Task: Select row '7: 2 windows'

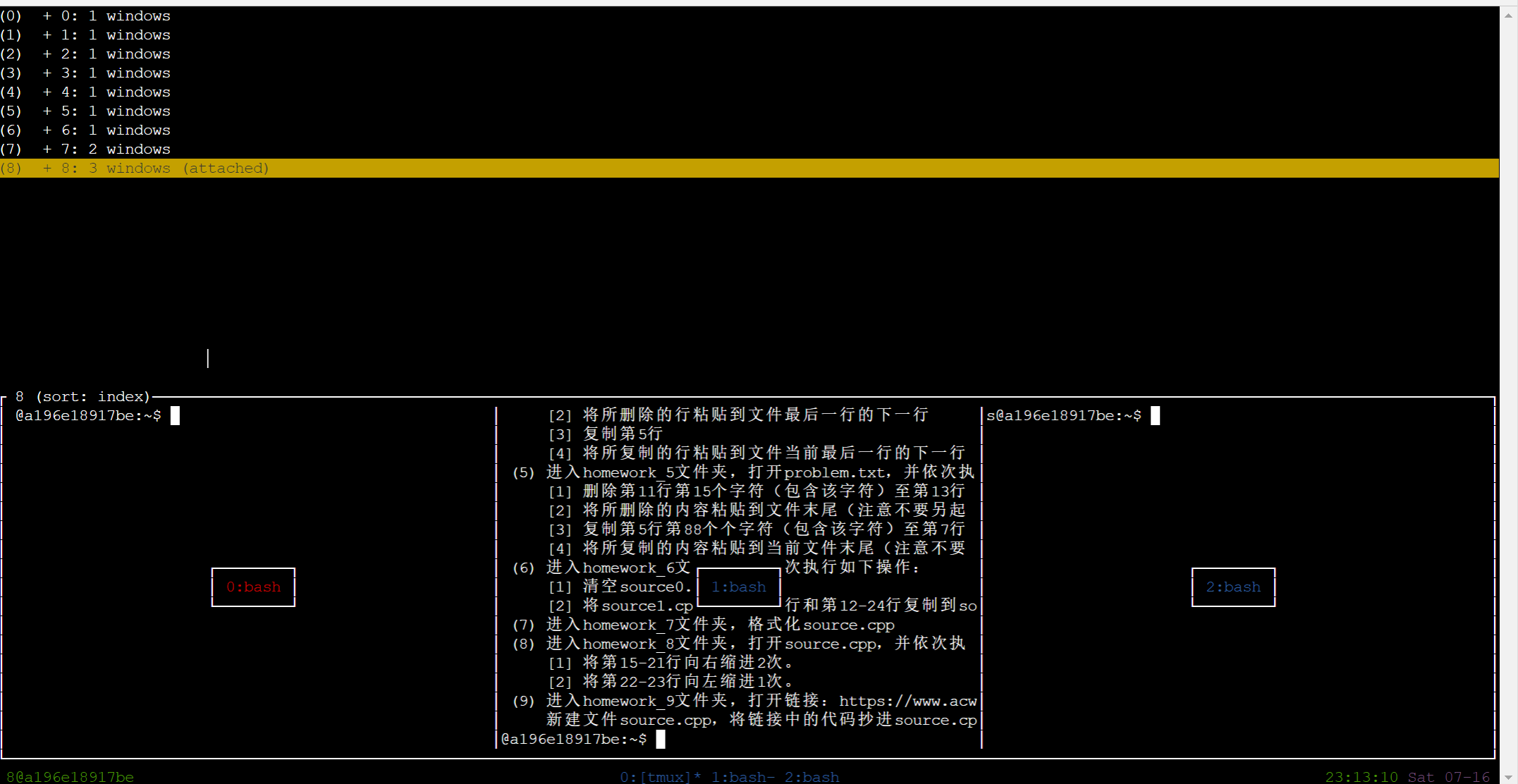Action: pos(749,149)
